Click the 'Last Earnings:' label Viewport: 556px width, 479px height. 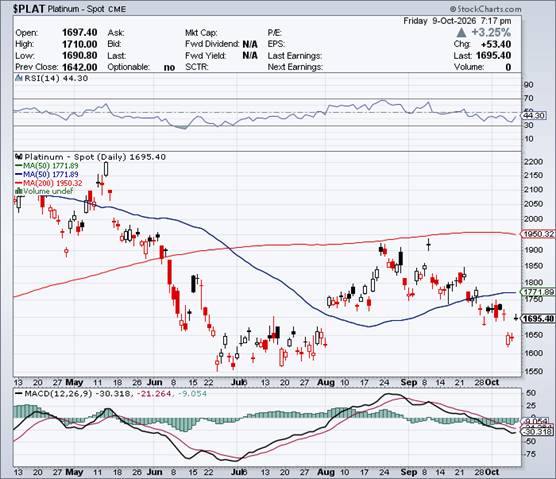point(295,56)
